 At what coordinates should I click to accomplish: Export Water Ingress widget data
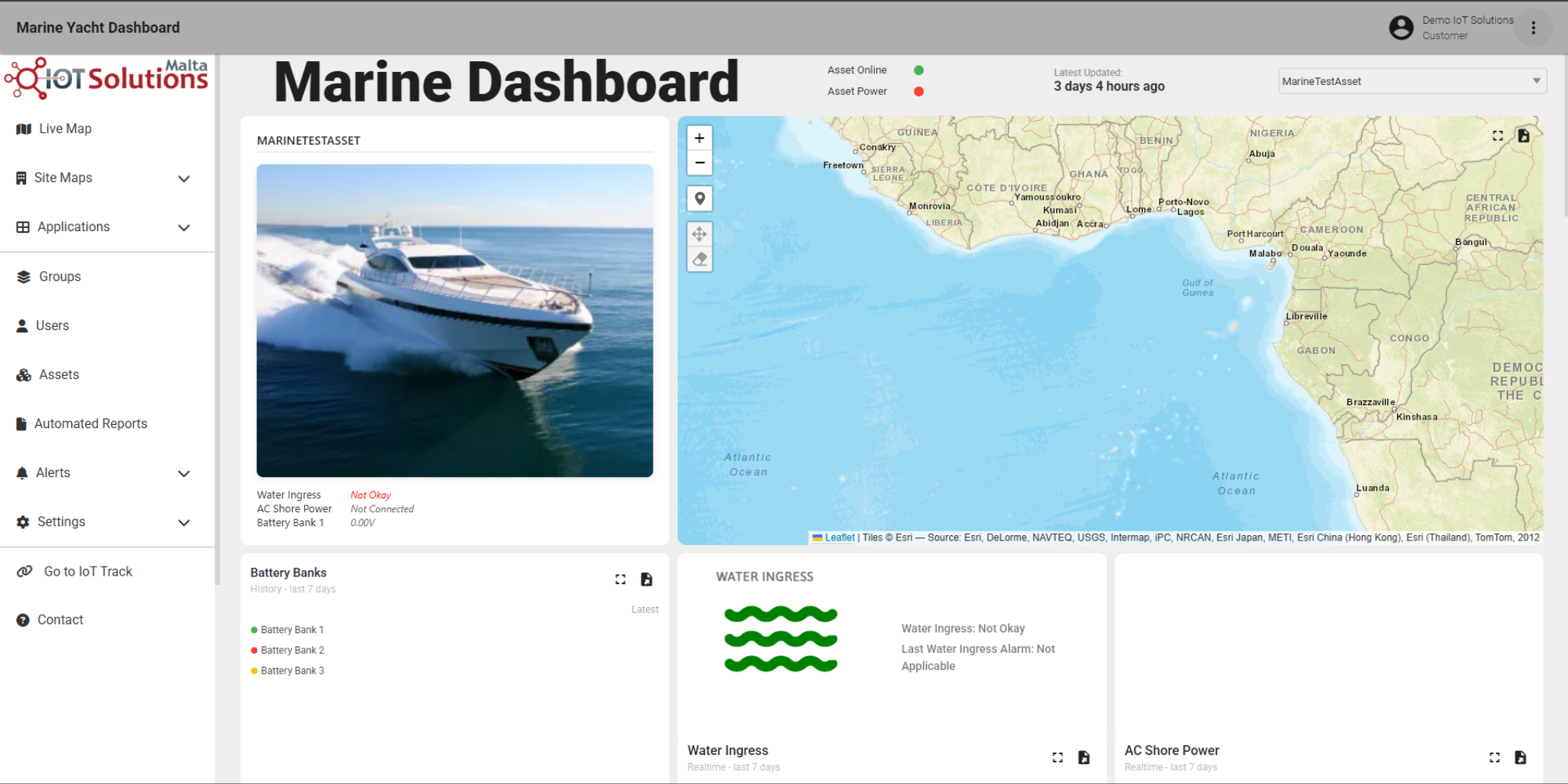tap(1084, 757)
